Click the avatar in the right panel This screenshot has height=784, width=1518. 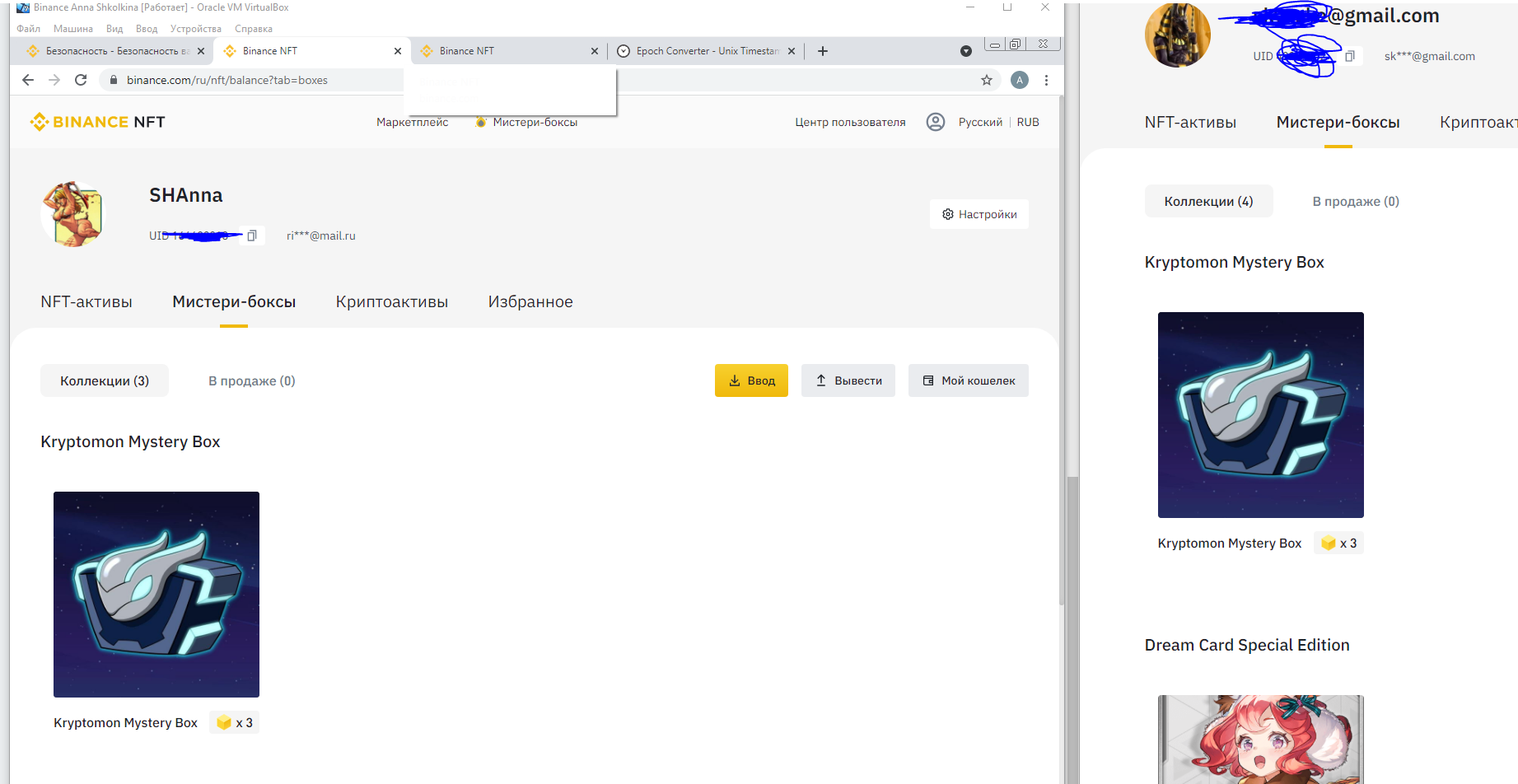tap(1178, 35)
